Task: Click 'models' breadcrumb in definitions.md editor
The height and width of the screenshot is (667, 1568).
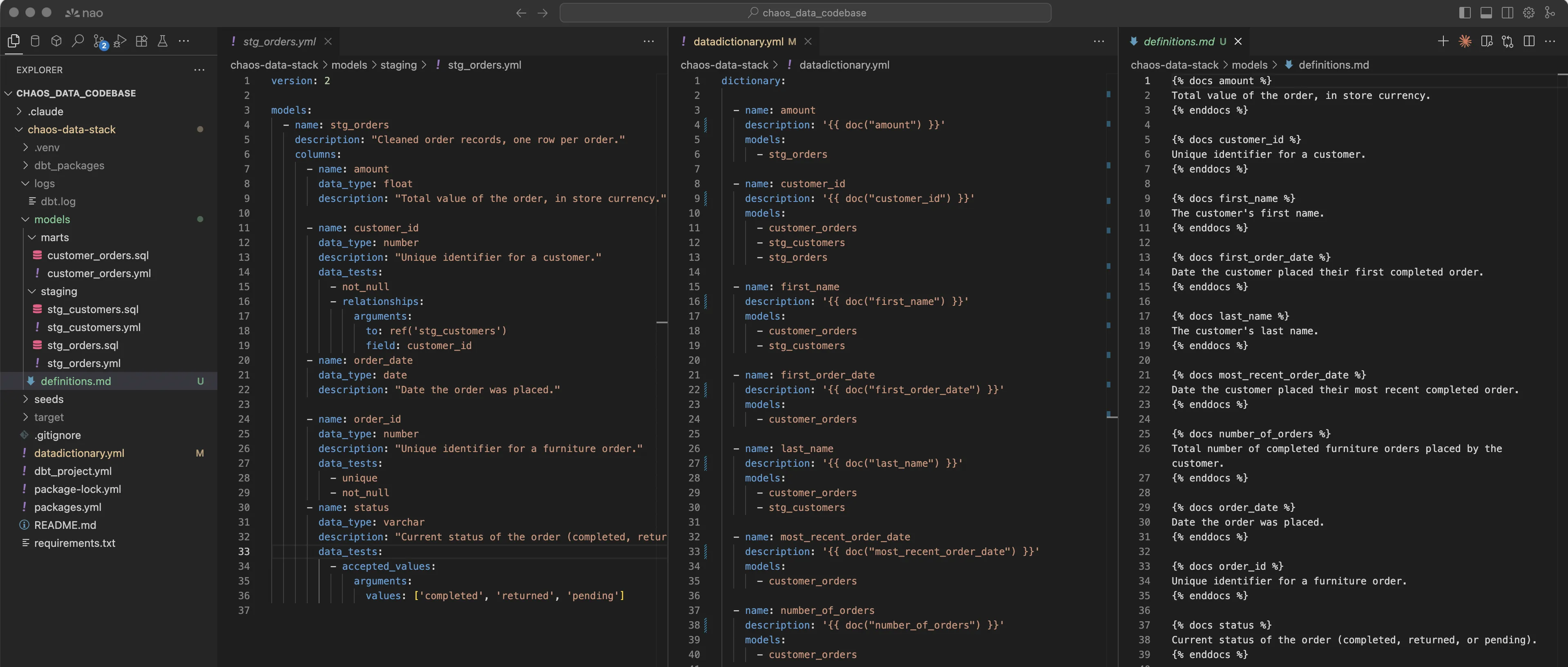Action: point(1249,65)
